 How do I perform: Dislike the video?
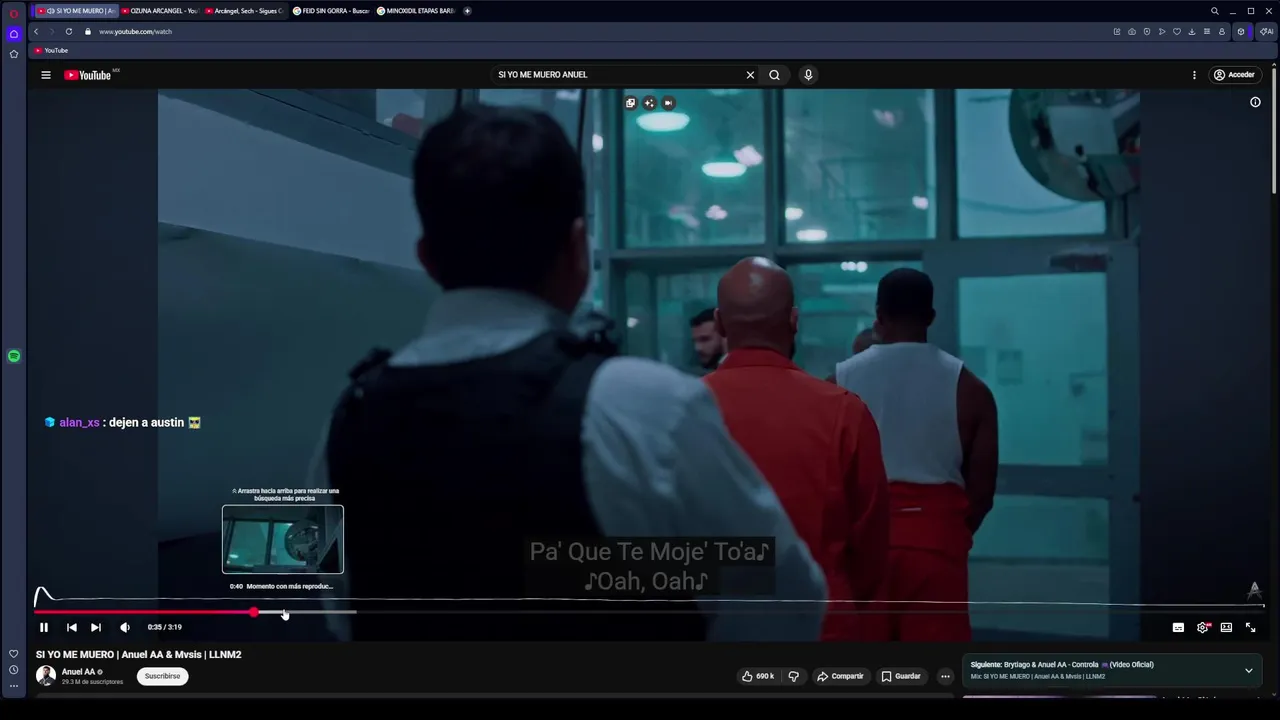click(793, 676)
